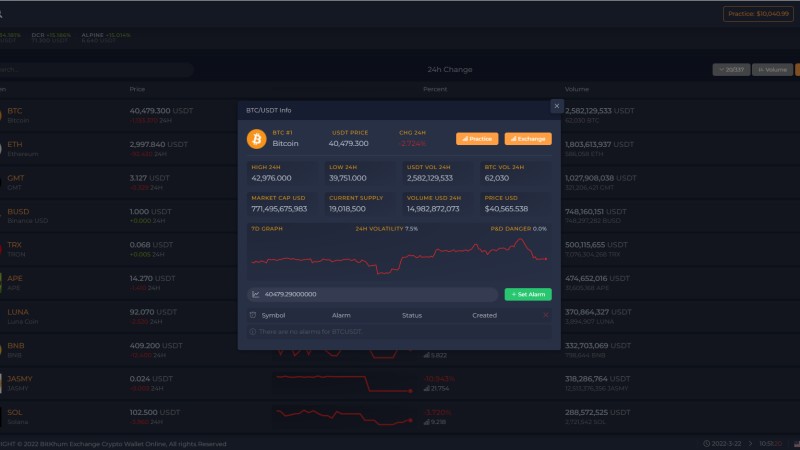Click the CHG 24H percentage in dialog

(412, 143)
